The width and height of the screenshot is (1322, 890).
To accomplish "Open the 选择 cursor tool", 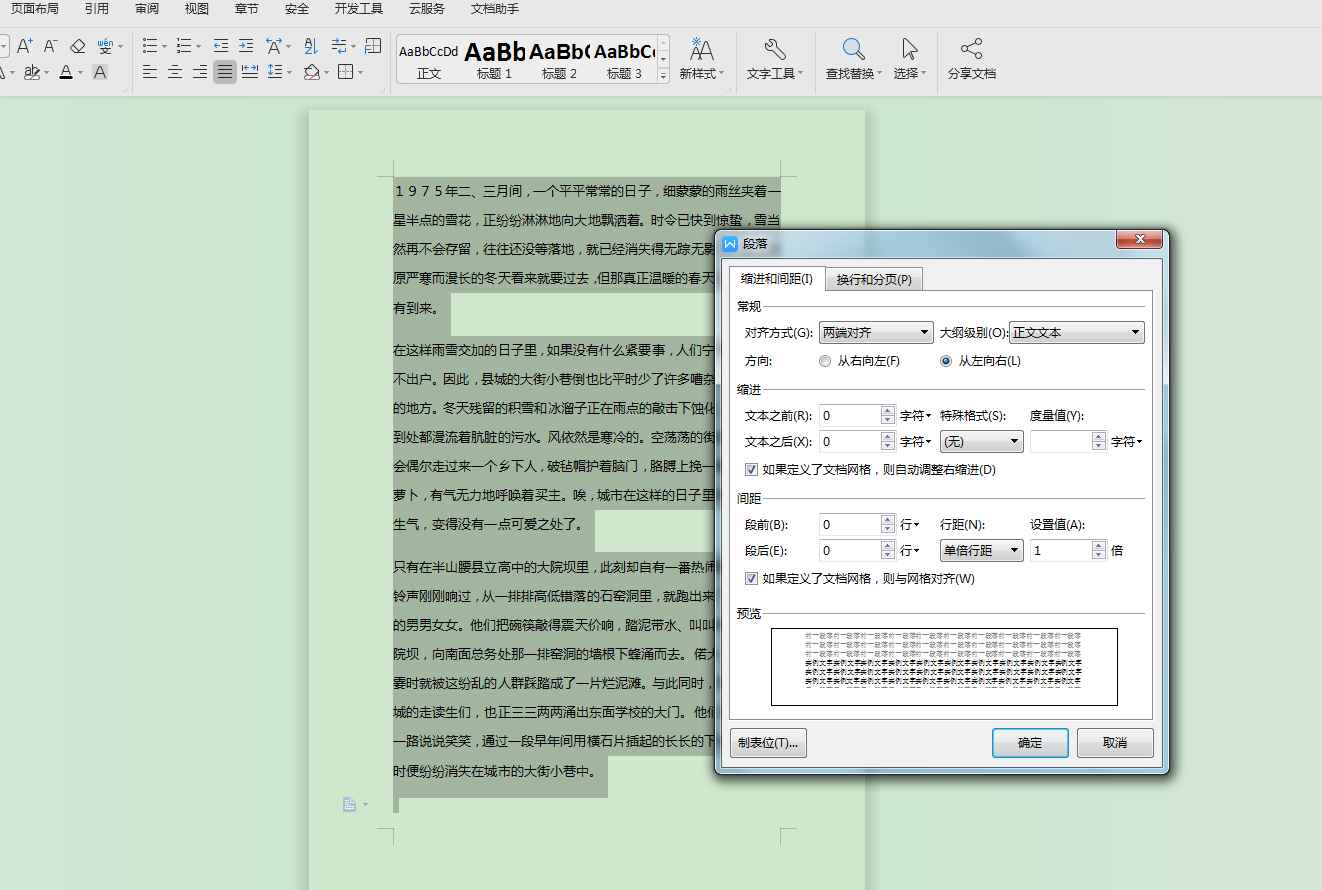I will point(909,59).
